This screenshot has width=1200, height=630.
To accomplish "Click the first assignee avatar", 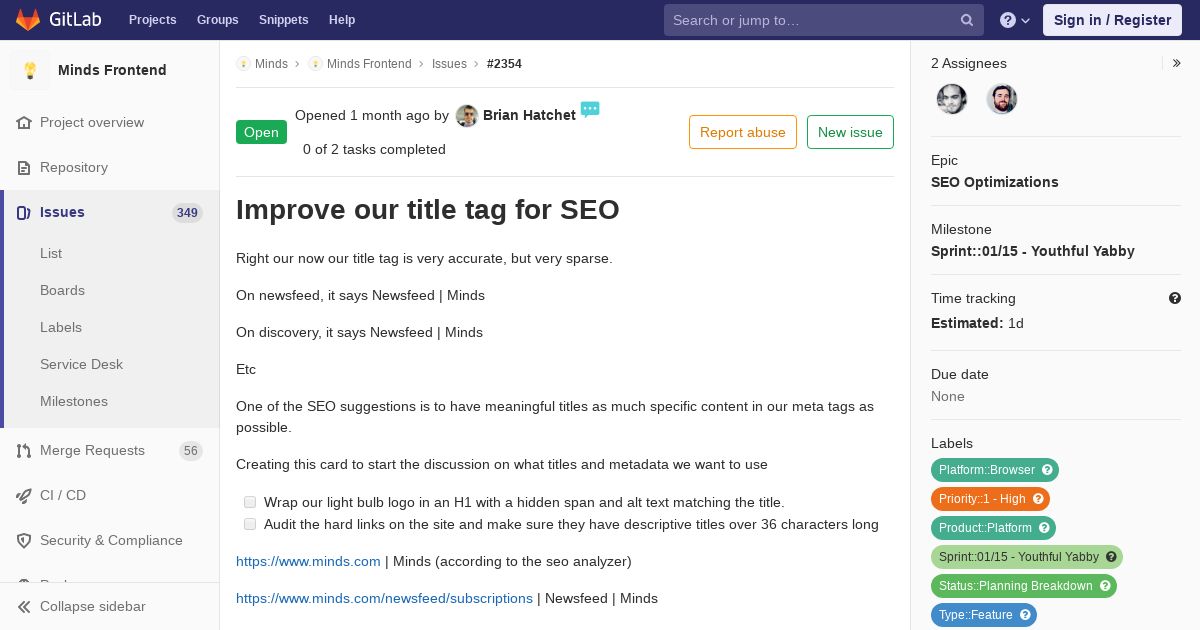I will pos(952,99).
